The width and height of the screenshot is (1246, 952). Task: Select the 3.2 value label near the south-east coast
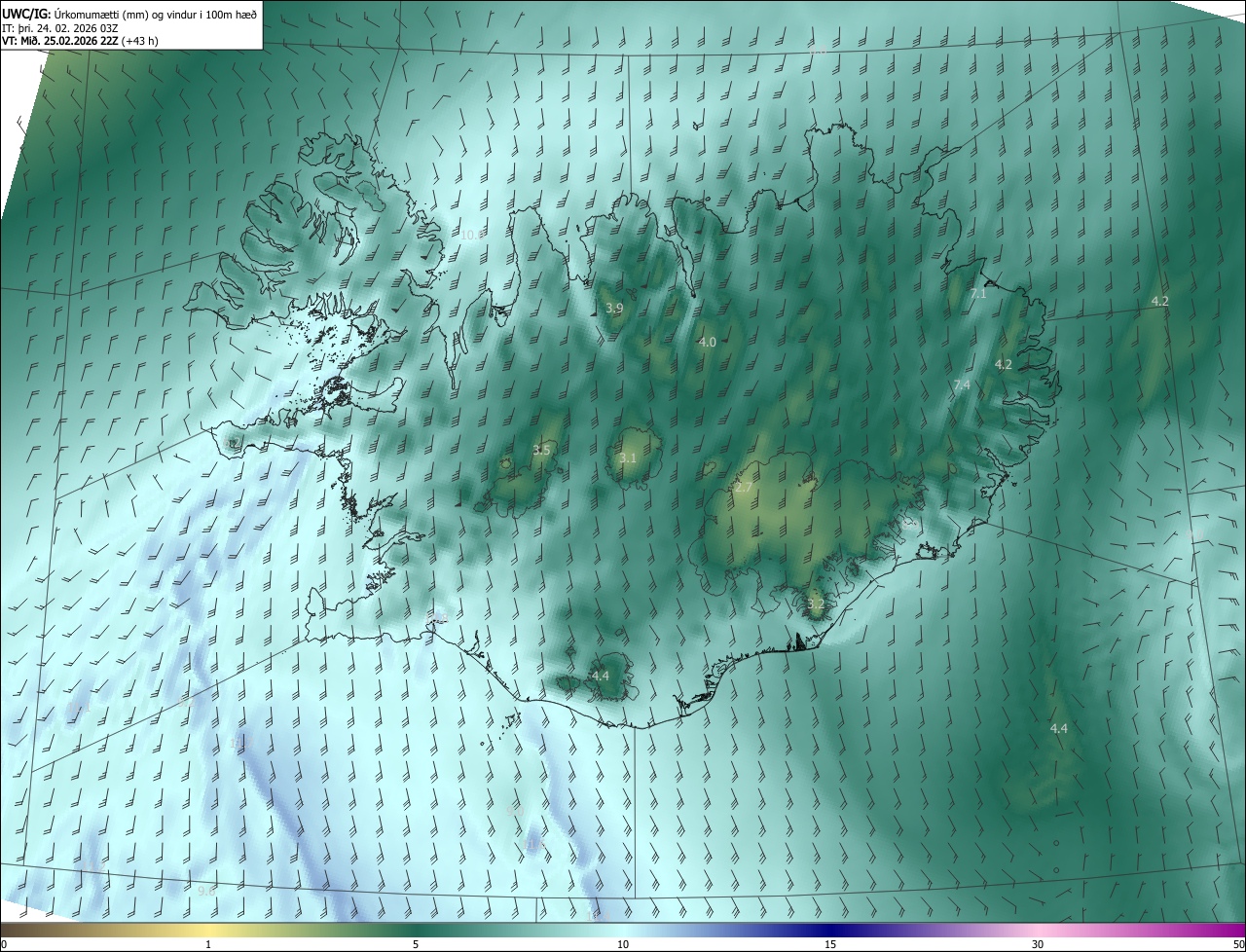coord(816,604)
